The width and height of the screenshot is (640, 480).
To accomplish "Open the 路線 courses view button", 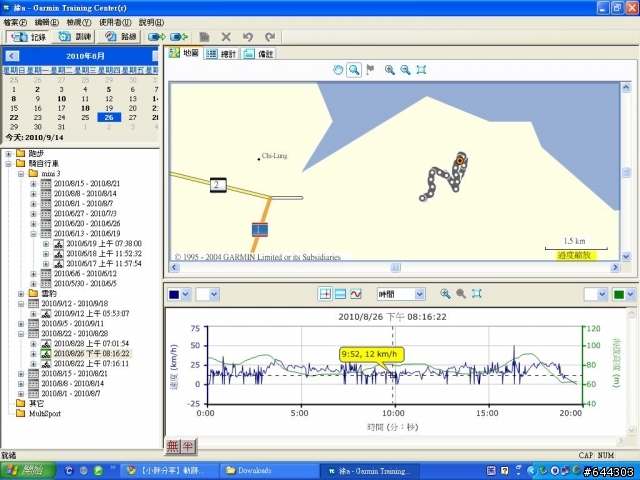I will click(x=120, y=37).
